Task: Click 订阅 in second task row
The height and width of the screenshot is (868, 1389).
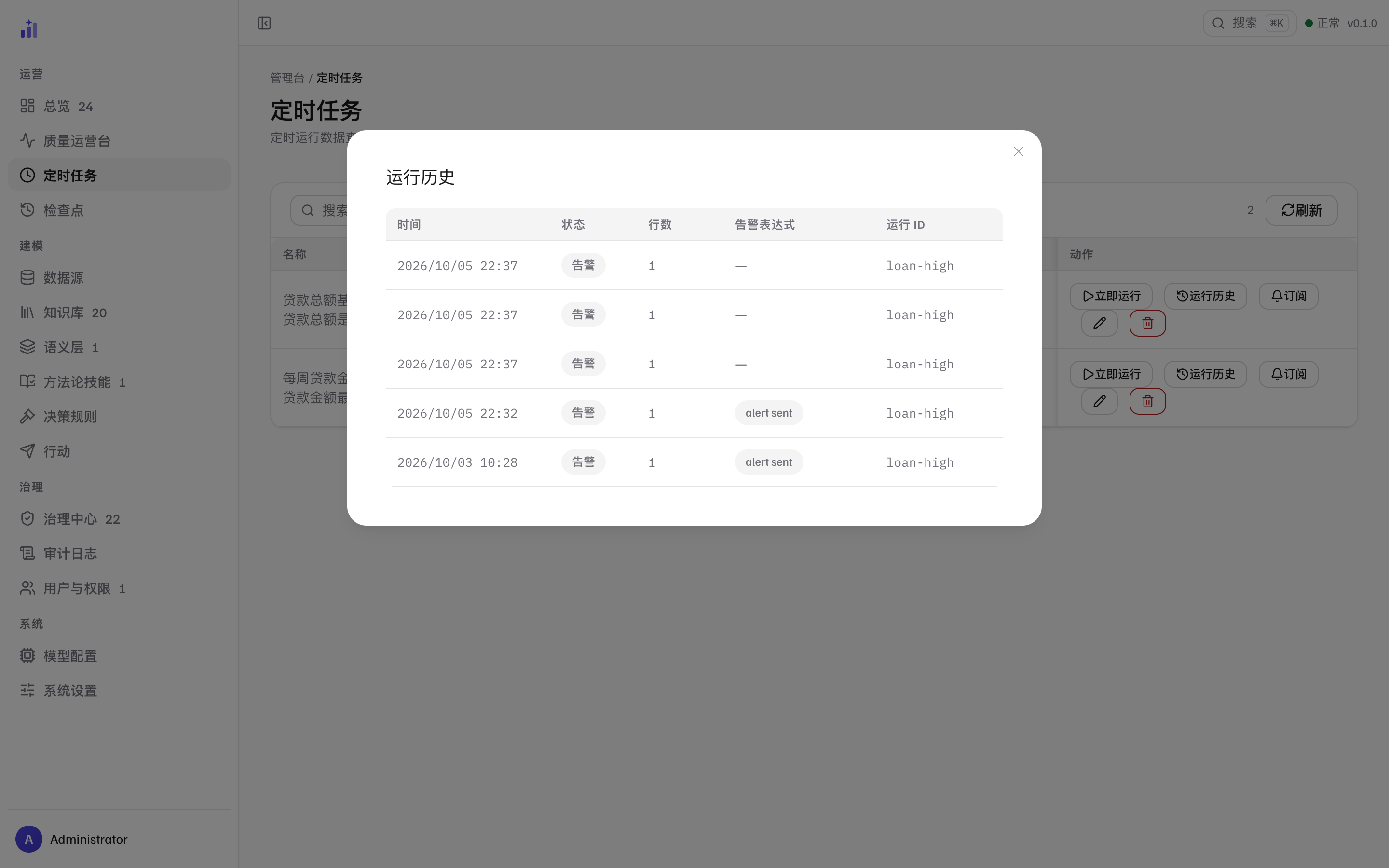Action: 1288,374
